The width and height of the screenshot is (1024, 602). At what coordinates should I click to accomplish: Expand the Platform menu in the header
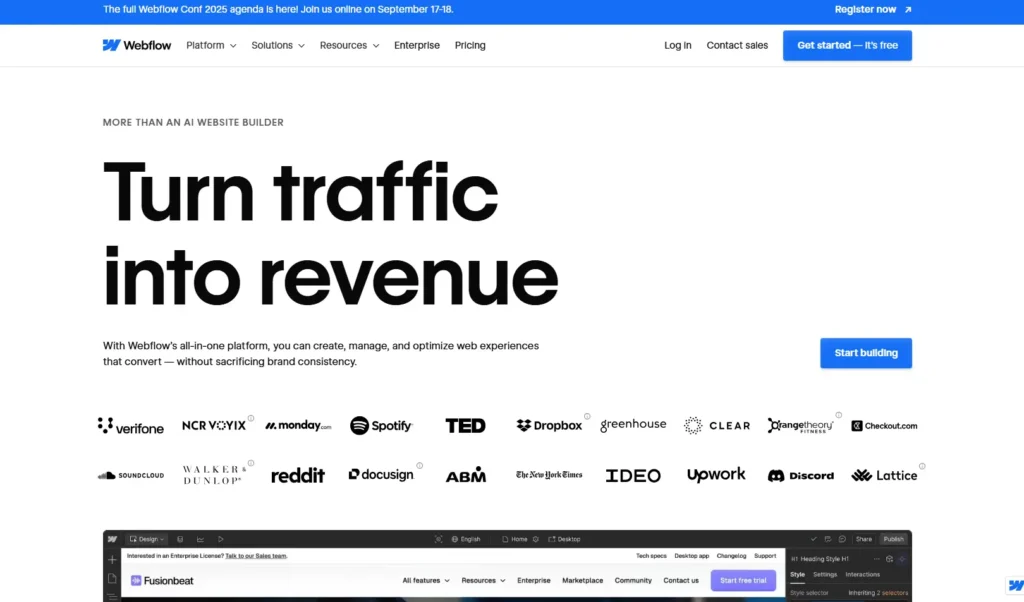211,46
